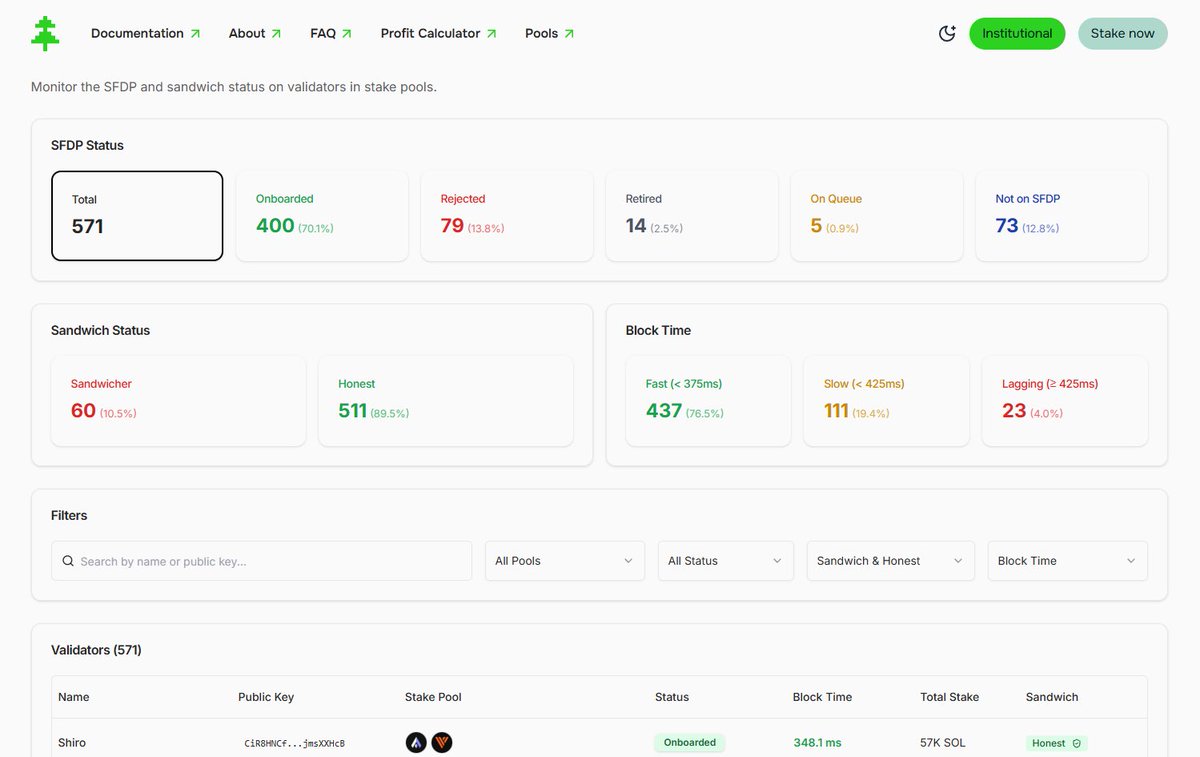Select the Fast block time card
The height and width of the screenshot is (757, 1200).
[x=708, y=401]
